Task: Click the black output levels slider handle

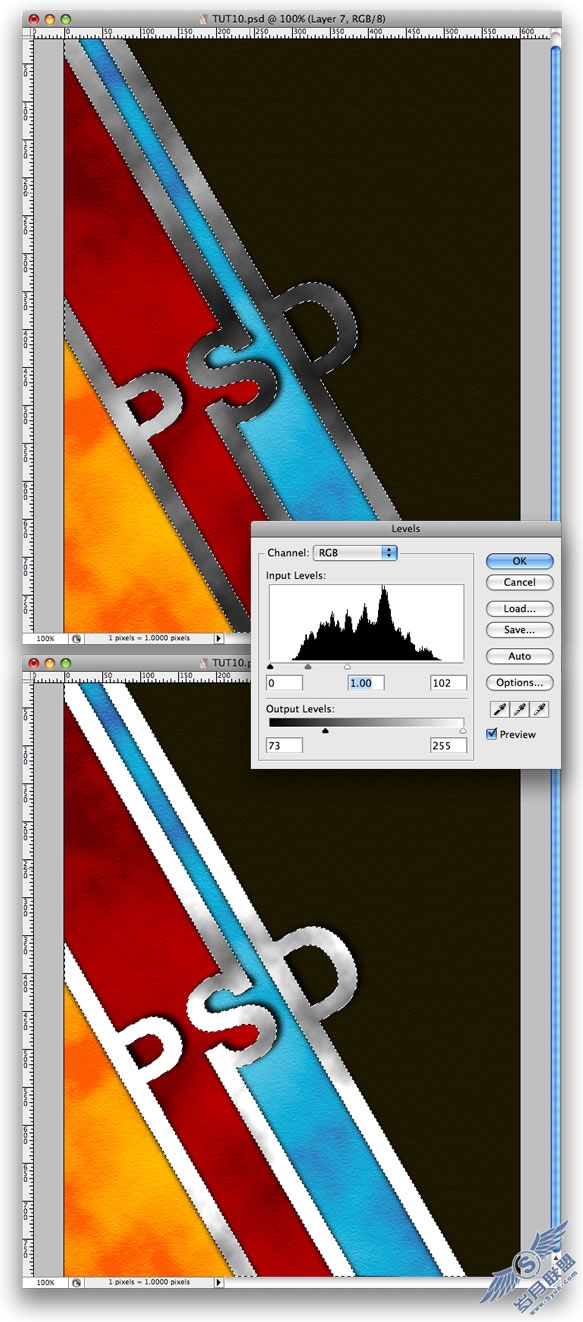Action: coord(325,731)
